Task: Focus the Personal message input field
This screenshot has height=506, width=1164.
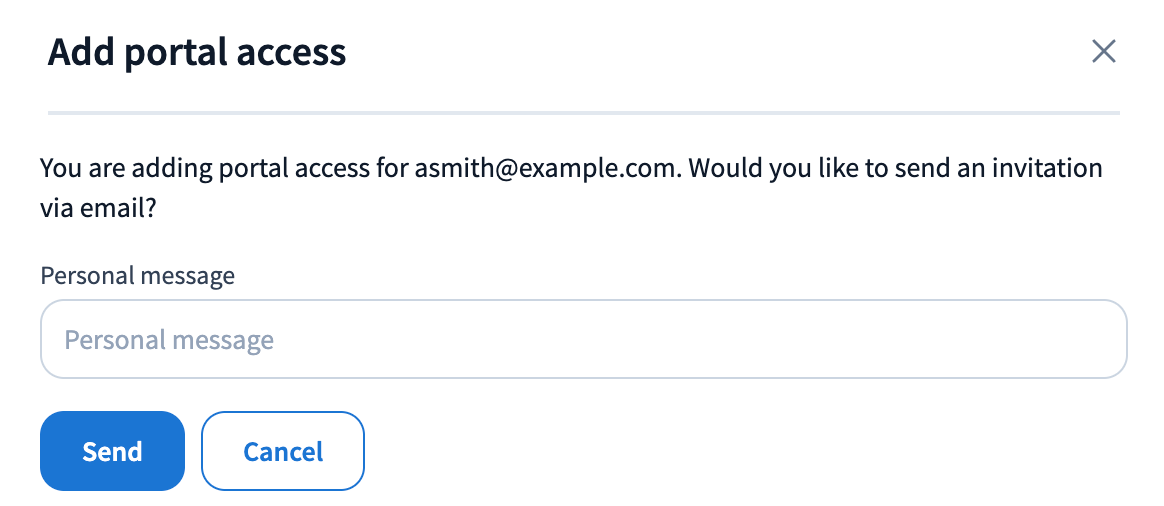Action: pyautogui.click(x=583, y=340)
